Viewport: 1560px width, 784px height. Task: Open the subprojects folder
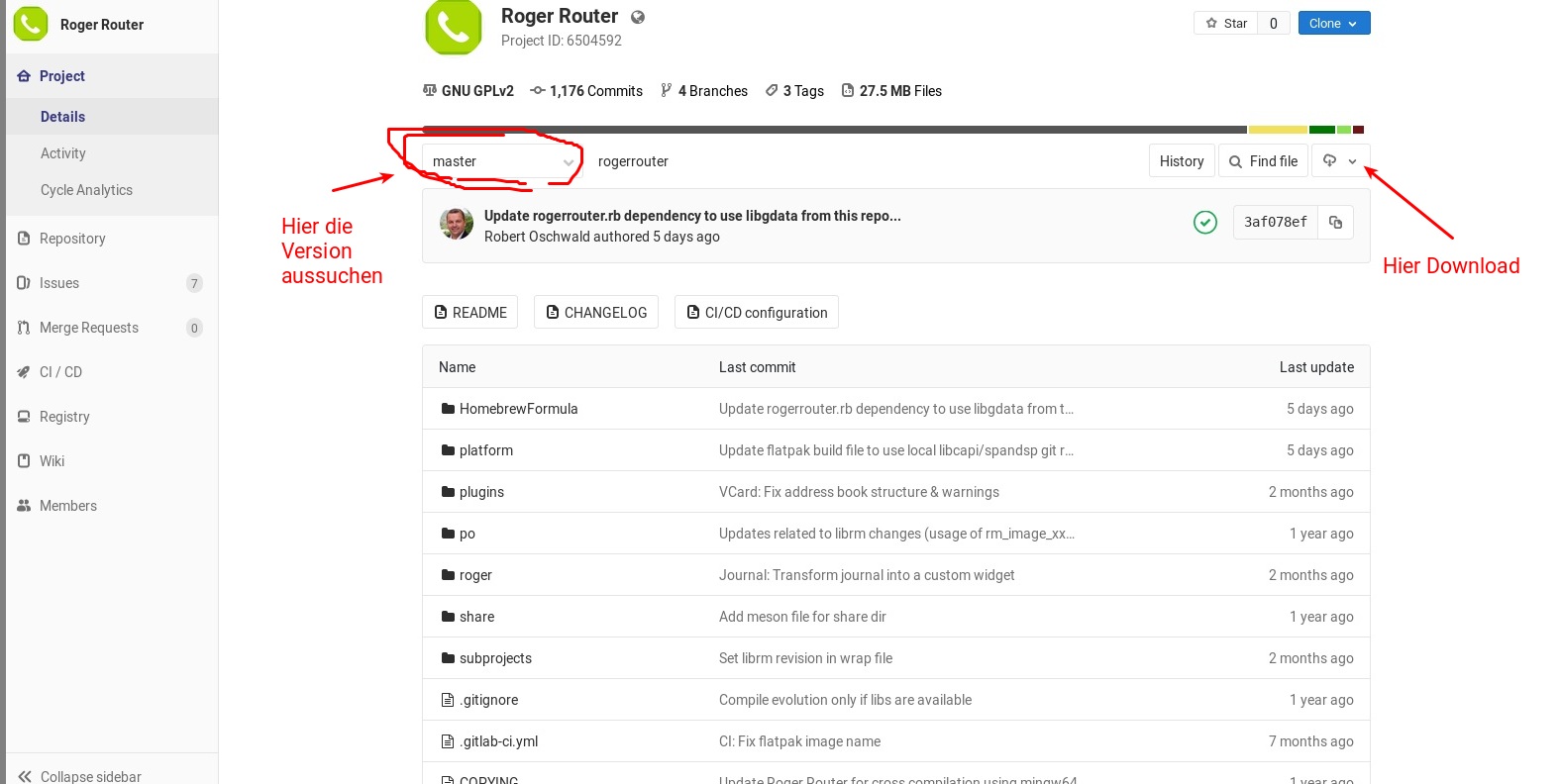[x=495, y=658]
